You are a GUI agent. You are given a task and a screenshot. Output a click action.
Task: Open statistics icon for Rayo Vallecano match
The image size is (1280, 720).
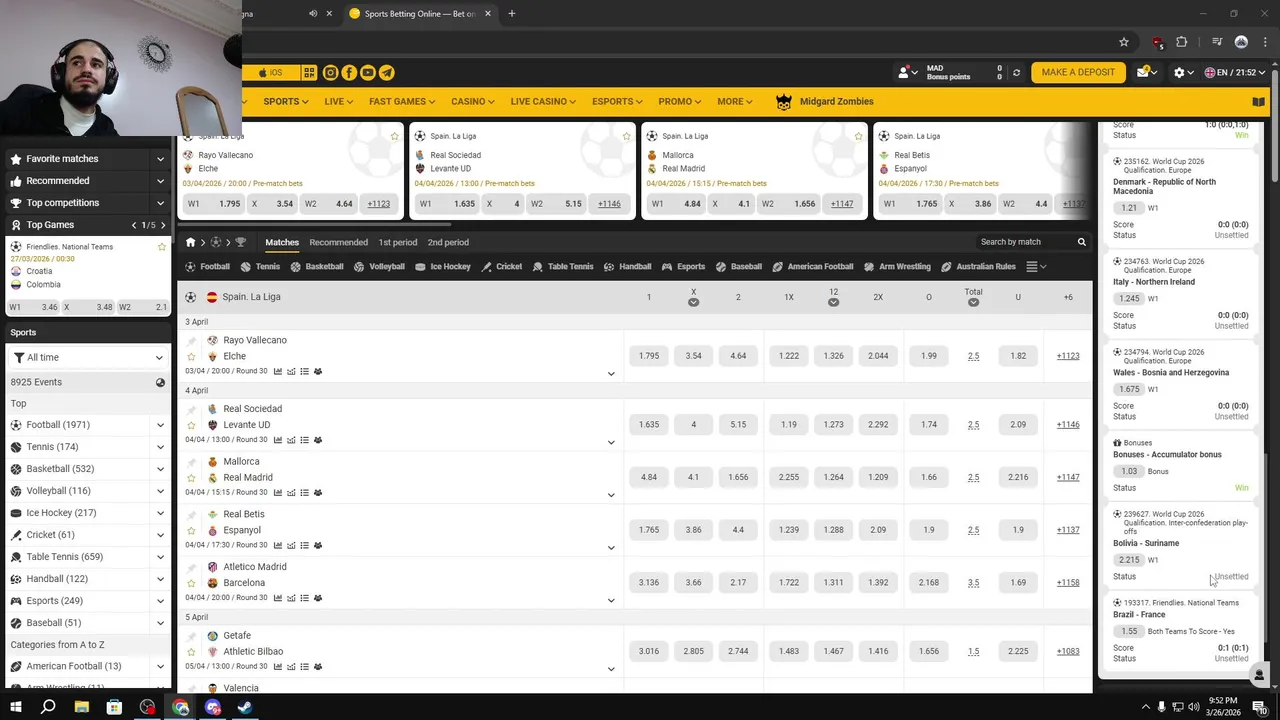point(278,371)
